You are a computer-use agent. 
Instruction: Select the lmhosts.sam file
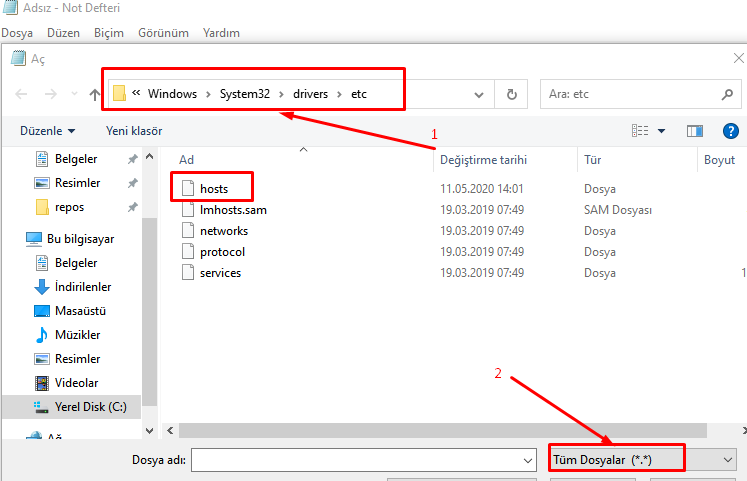pos(233,210)
